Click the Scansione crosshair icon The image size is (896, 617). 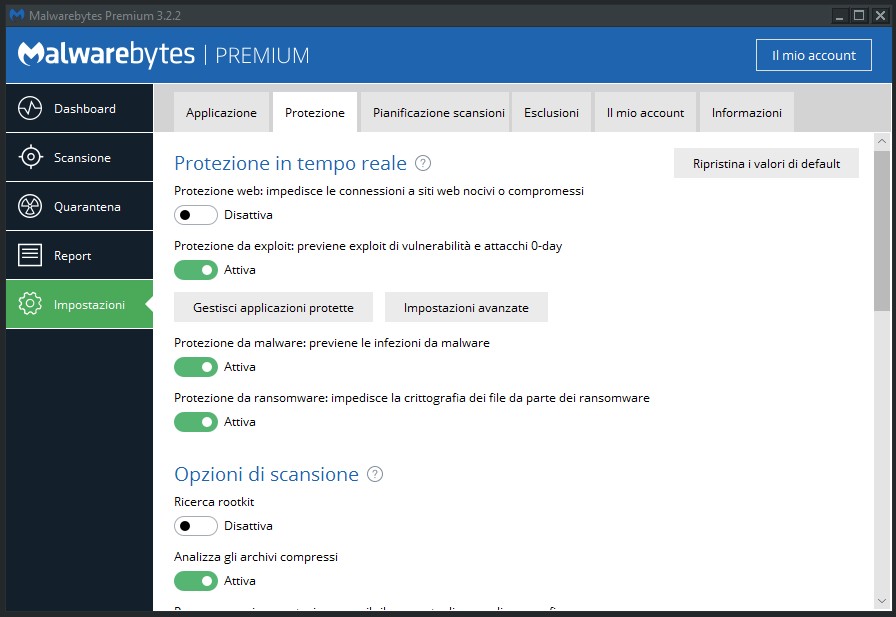[30, 157]
